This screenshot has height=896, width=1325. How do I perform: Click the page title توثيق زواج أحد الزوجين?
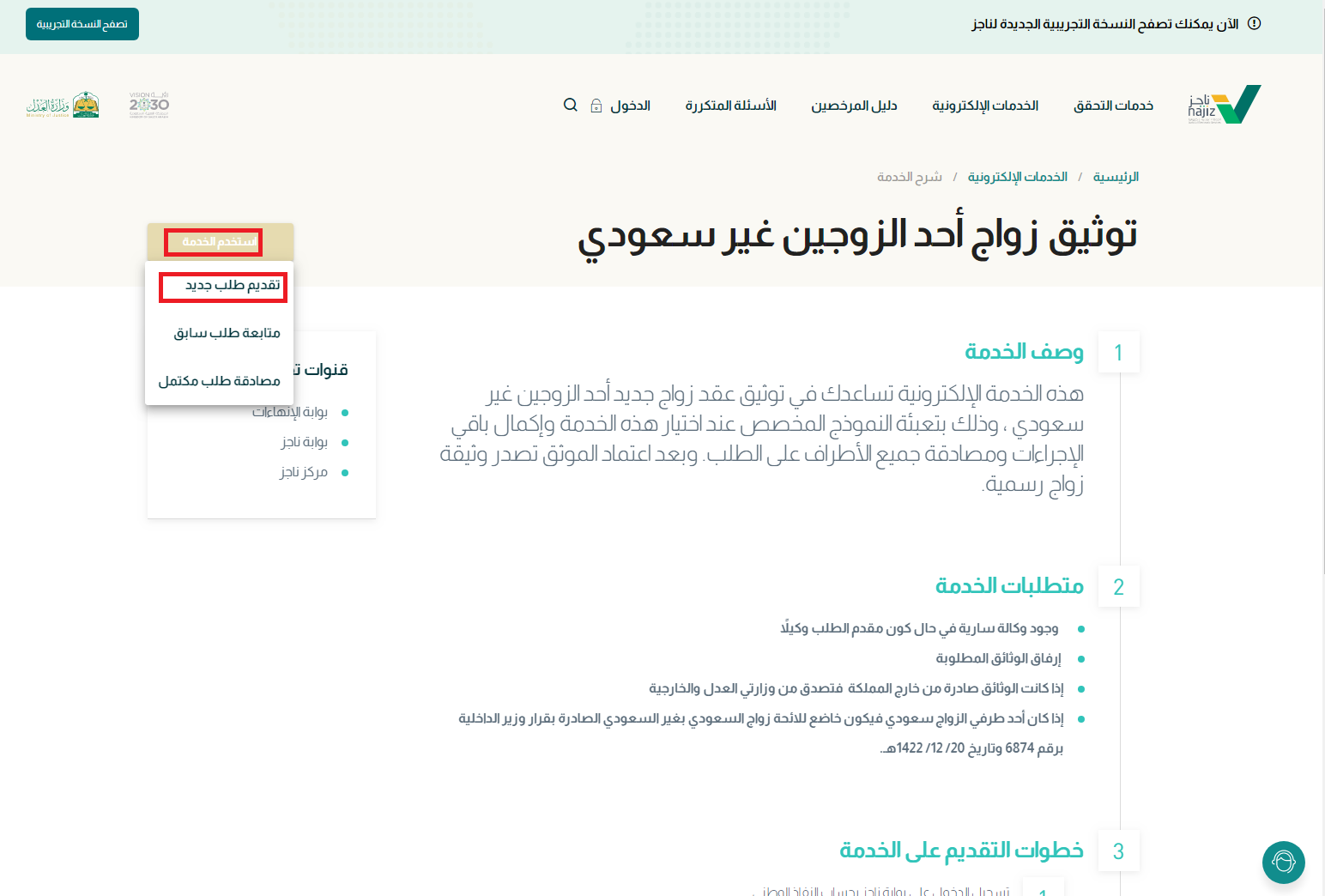857,235
